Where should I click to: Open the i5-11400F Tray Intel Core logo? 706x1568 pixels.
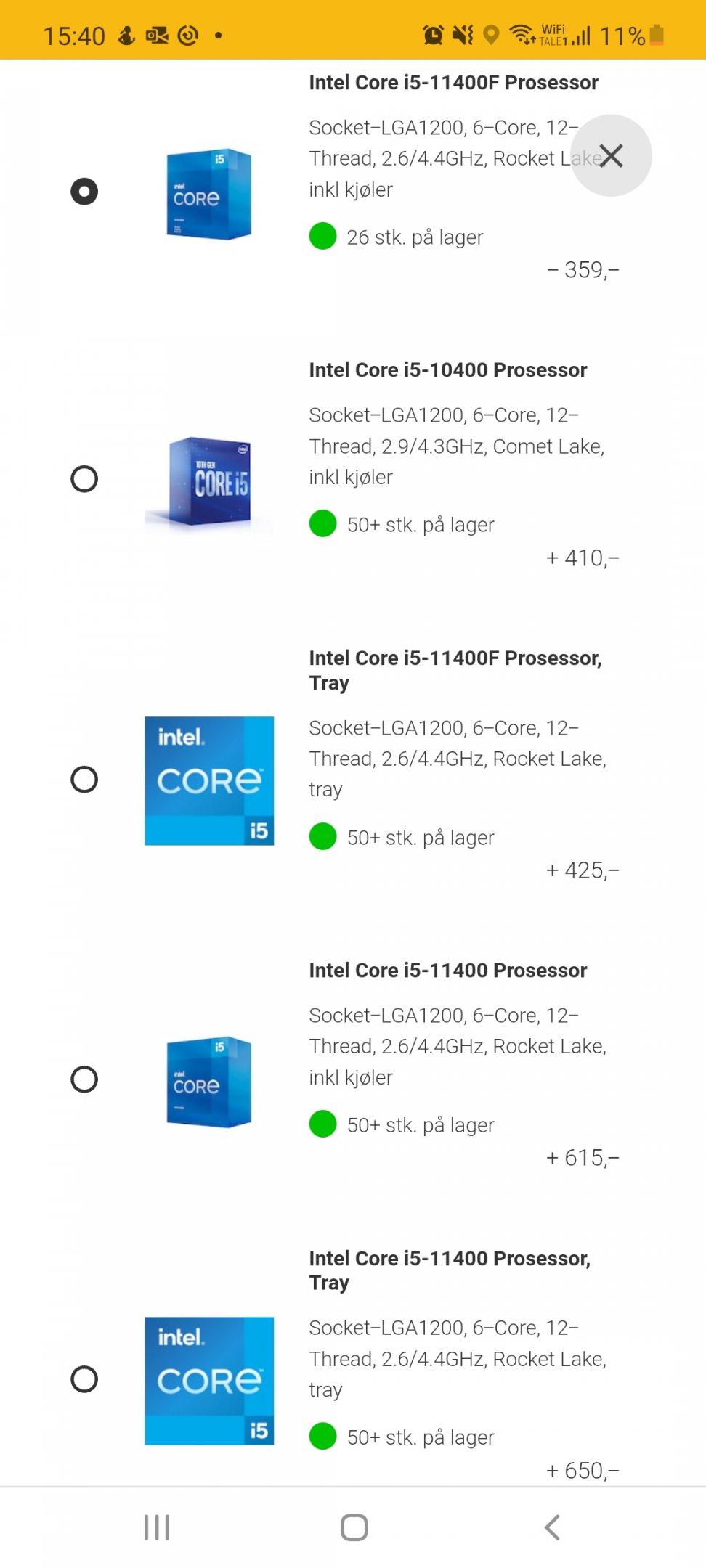(209, 781)
